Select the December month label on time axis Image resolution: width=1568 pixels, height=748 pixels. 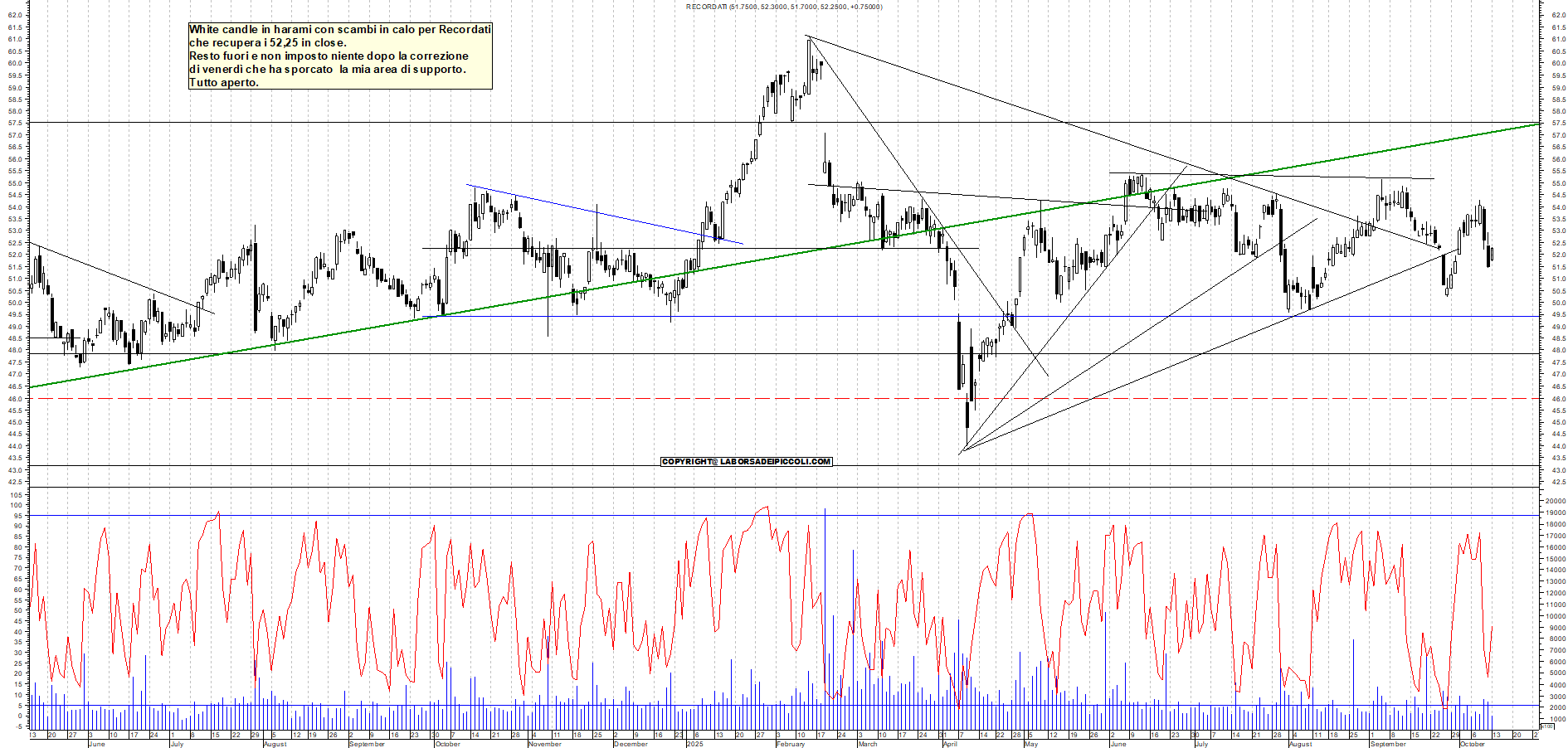pos(631,744)
